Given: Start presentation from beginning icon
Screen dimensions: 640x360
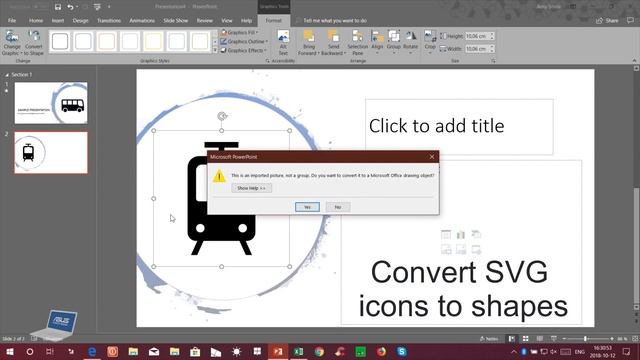Looking at the screenshot, I should (97, 7).
